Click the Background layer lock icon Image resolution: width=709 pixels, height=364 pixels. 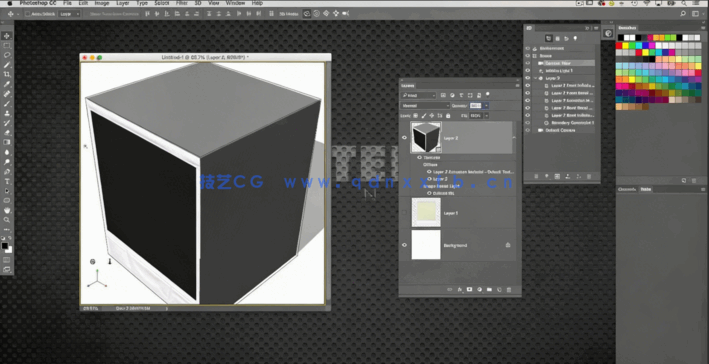(x=508, y=245)
